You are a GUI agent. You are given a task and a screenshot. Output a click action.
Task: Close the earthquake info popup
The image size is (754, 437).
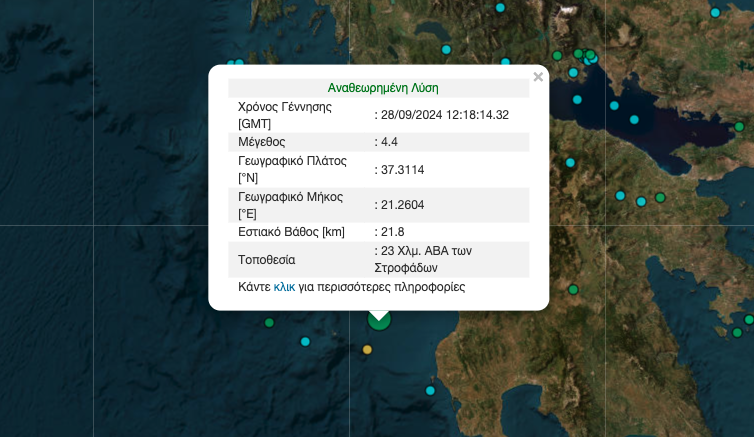[538, 77]
